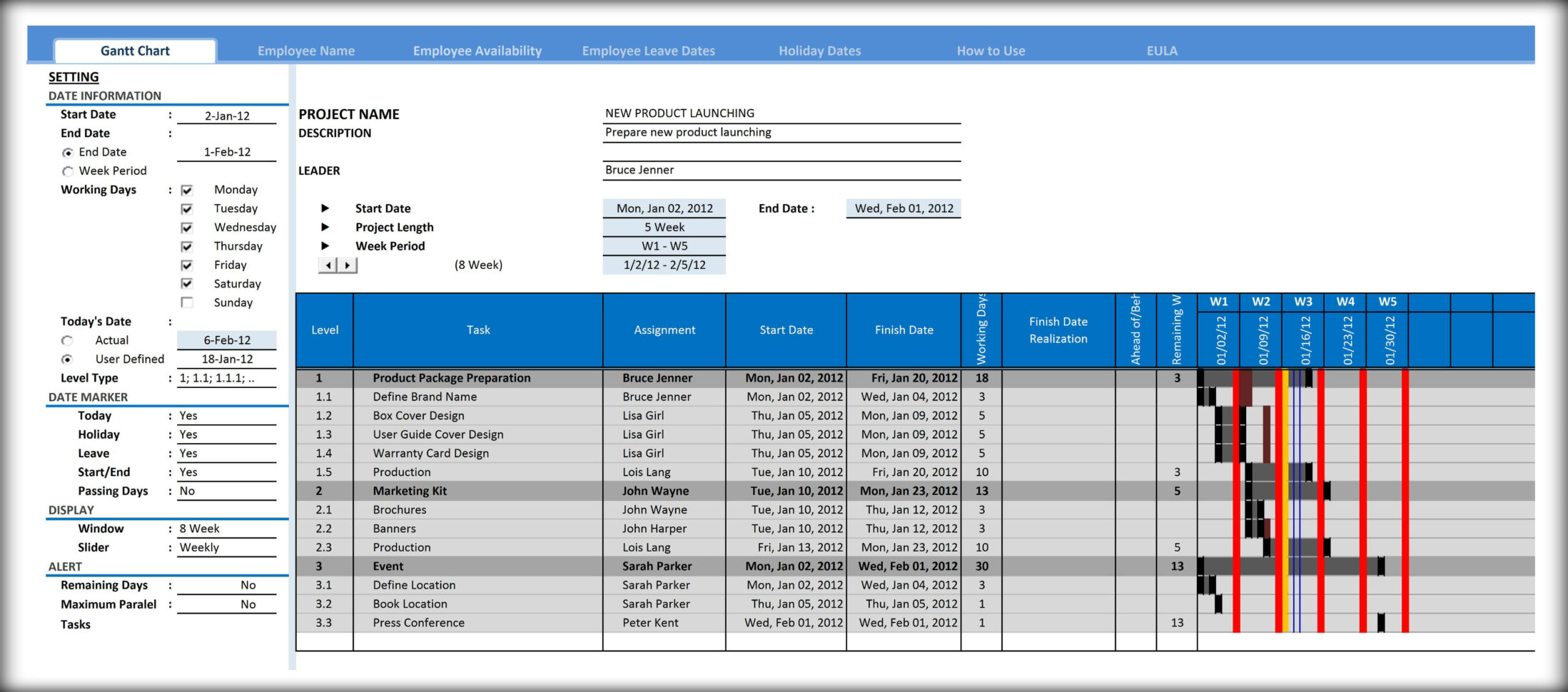Select the Press Conference task cell

478,623
